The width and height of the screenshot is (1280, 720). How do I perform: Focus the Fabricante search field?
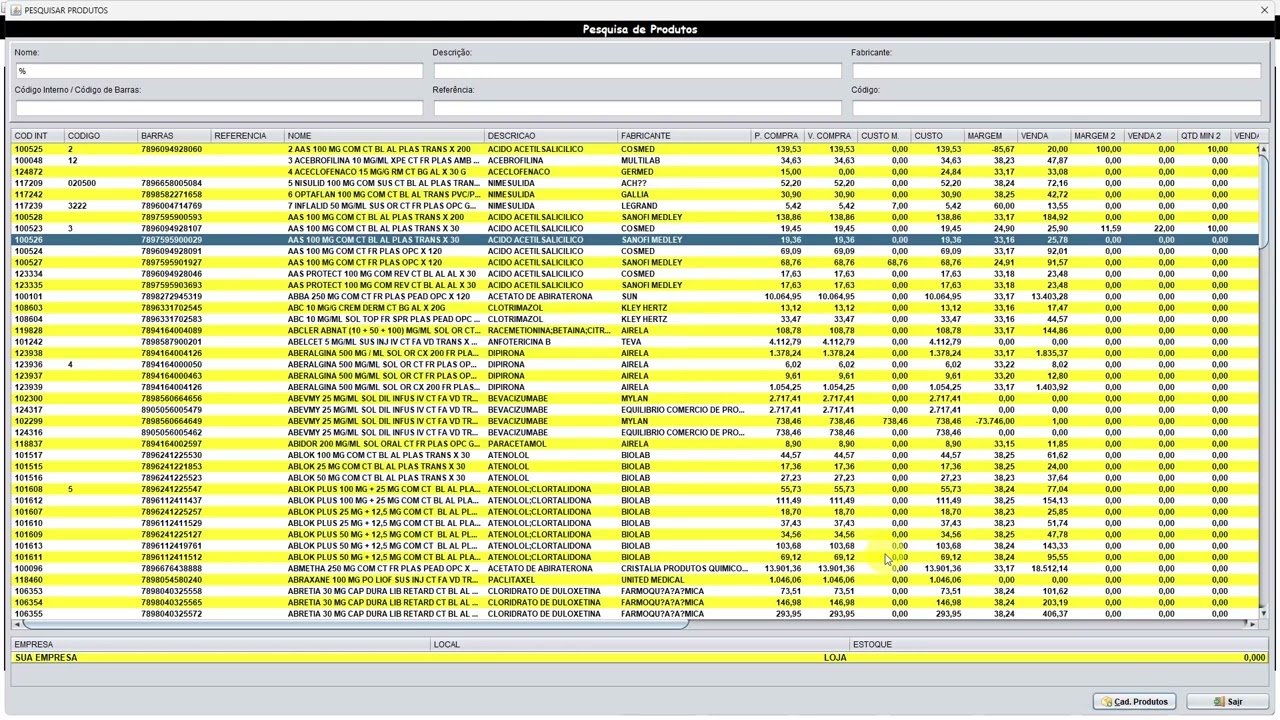click(x=1056, y=71)
